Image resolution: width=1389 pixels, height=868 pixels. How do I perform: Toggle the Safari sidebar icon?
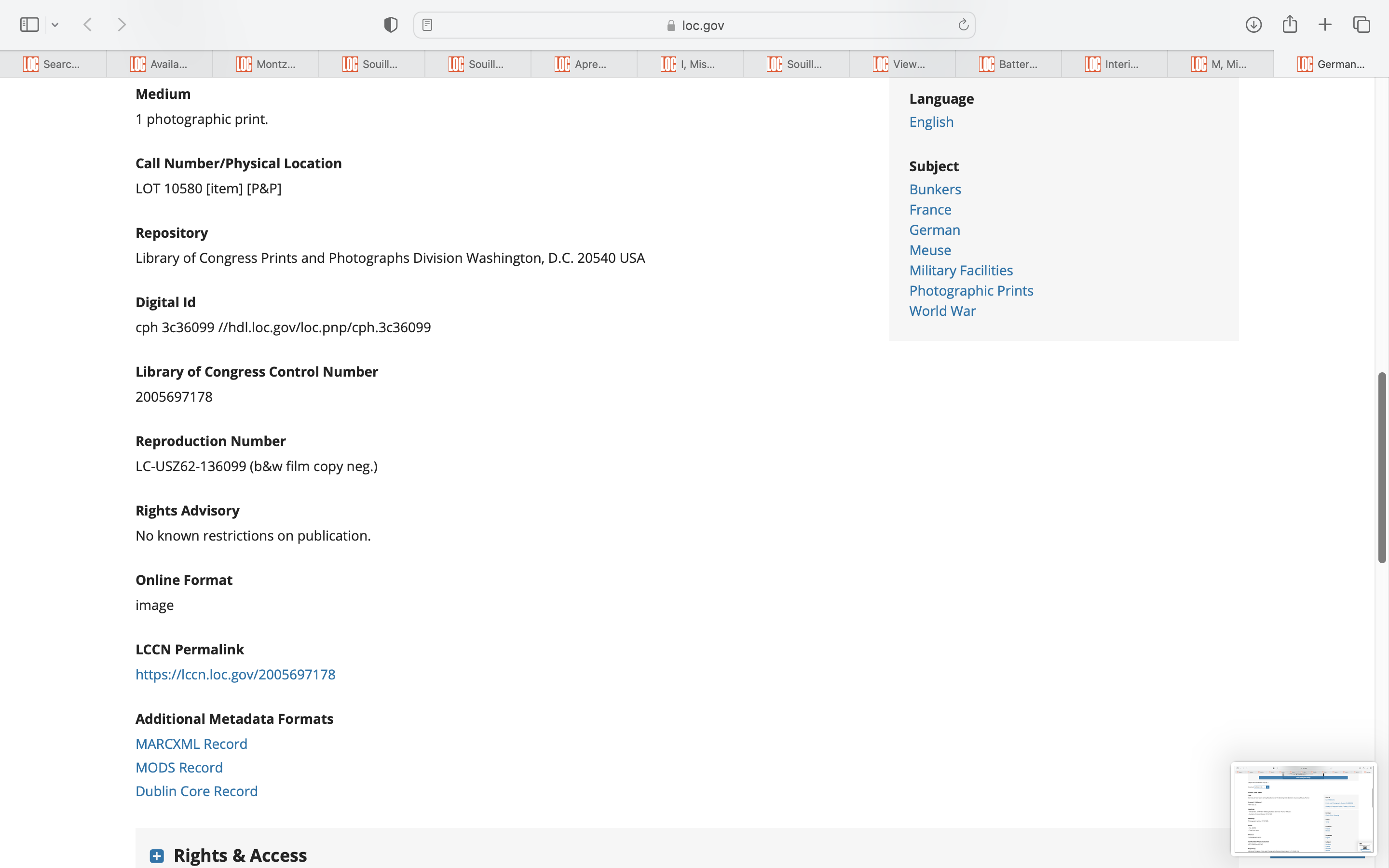click(29, 25)
